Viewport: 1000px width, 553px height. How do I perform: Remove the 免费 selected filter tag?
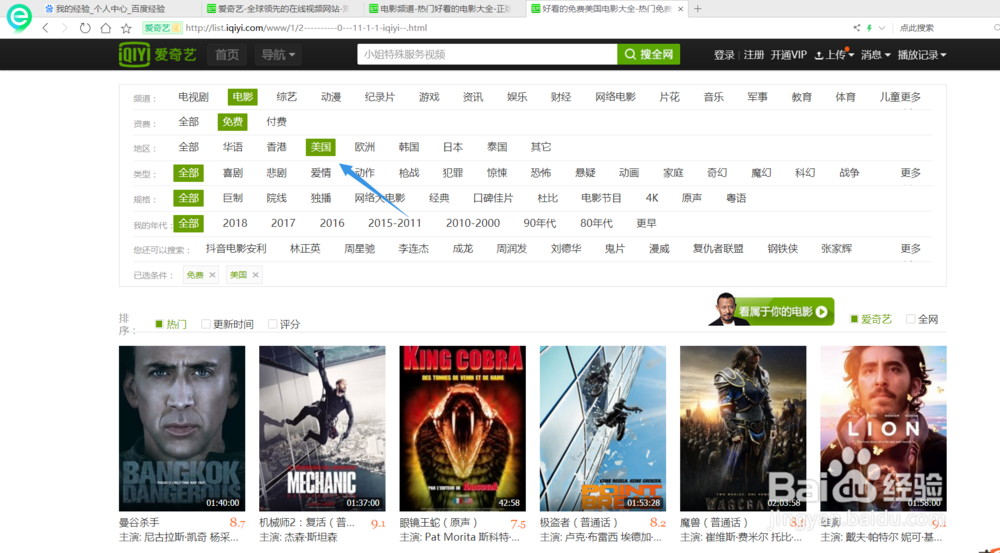point(212,275)
